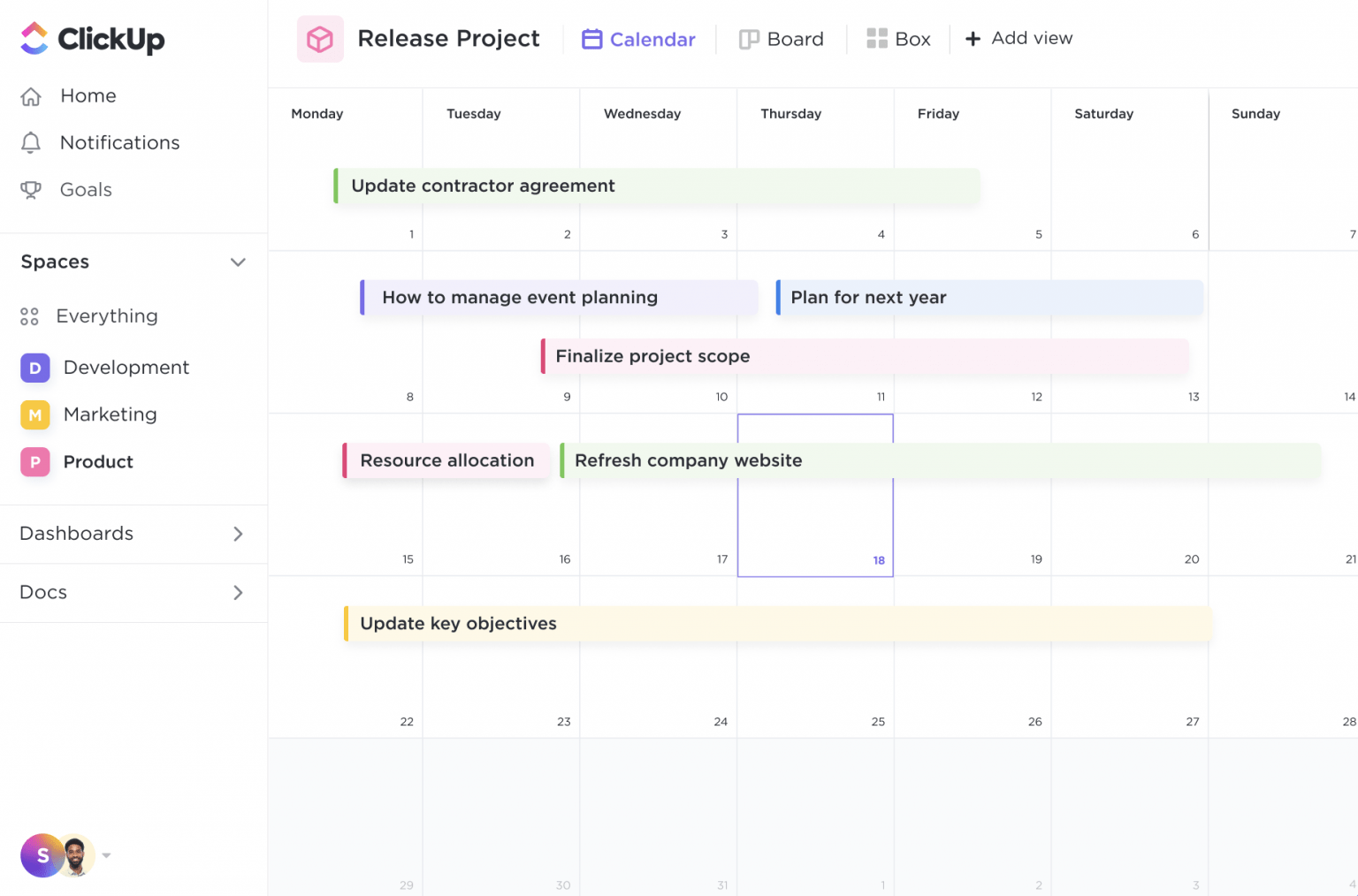Click the Add view button

click(1018, 38)
